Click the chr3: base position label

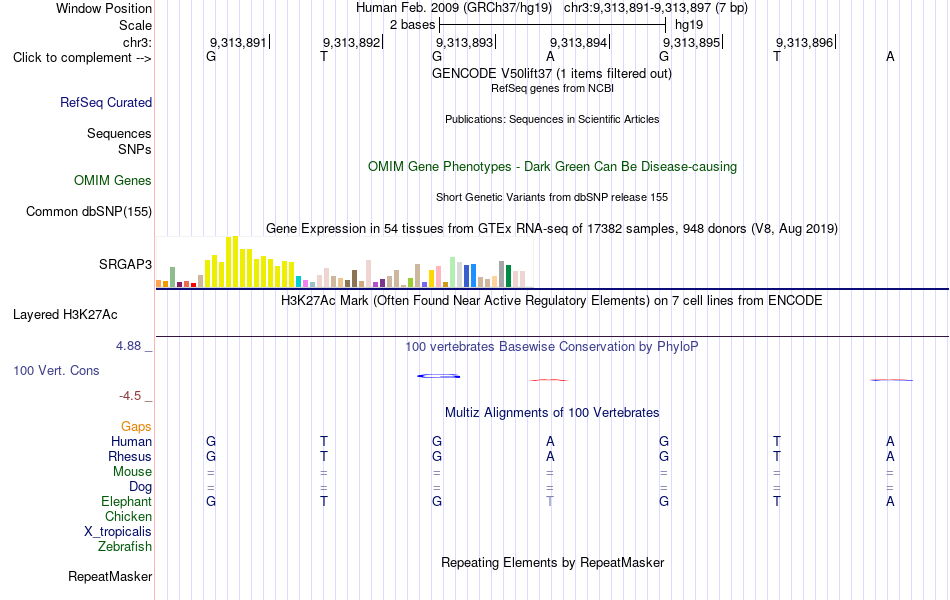click(x=137, y=42)
